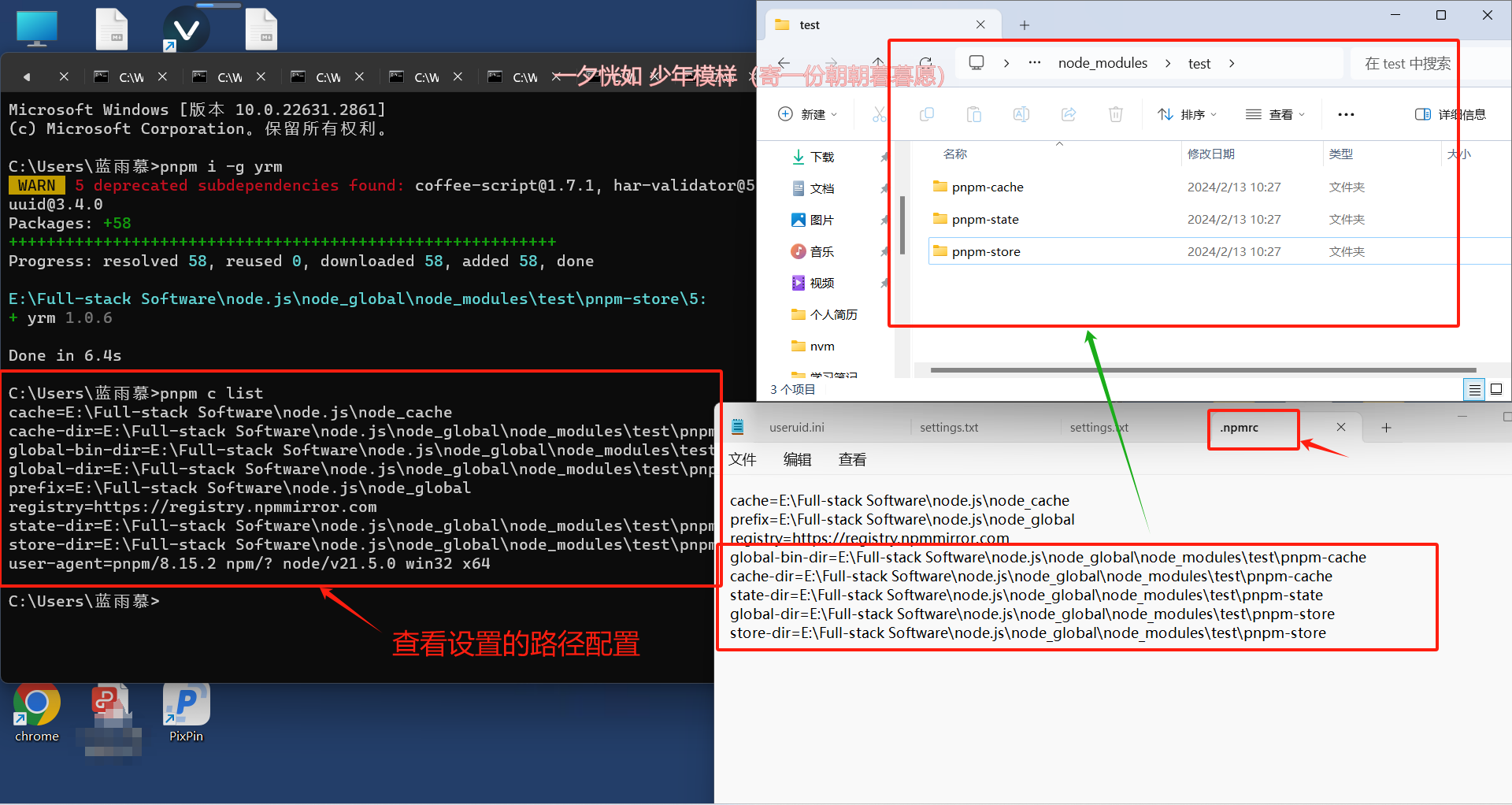Click the cache=E:\ line in Notepad

899,500
